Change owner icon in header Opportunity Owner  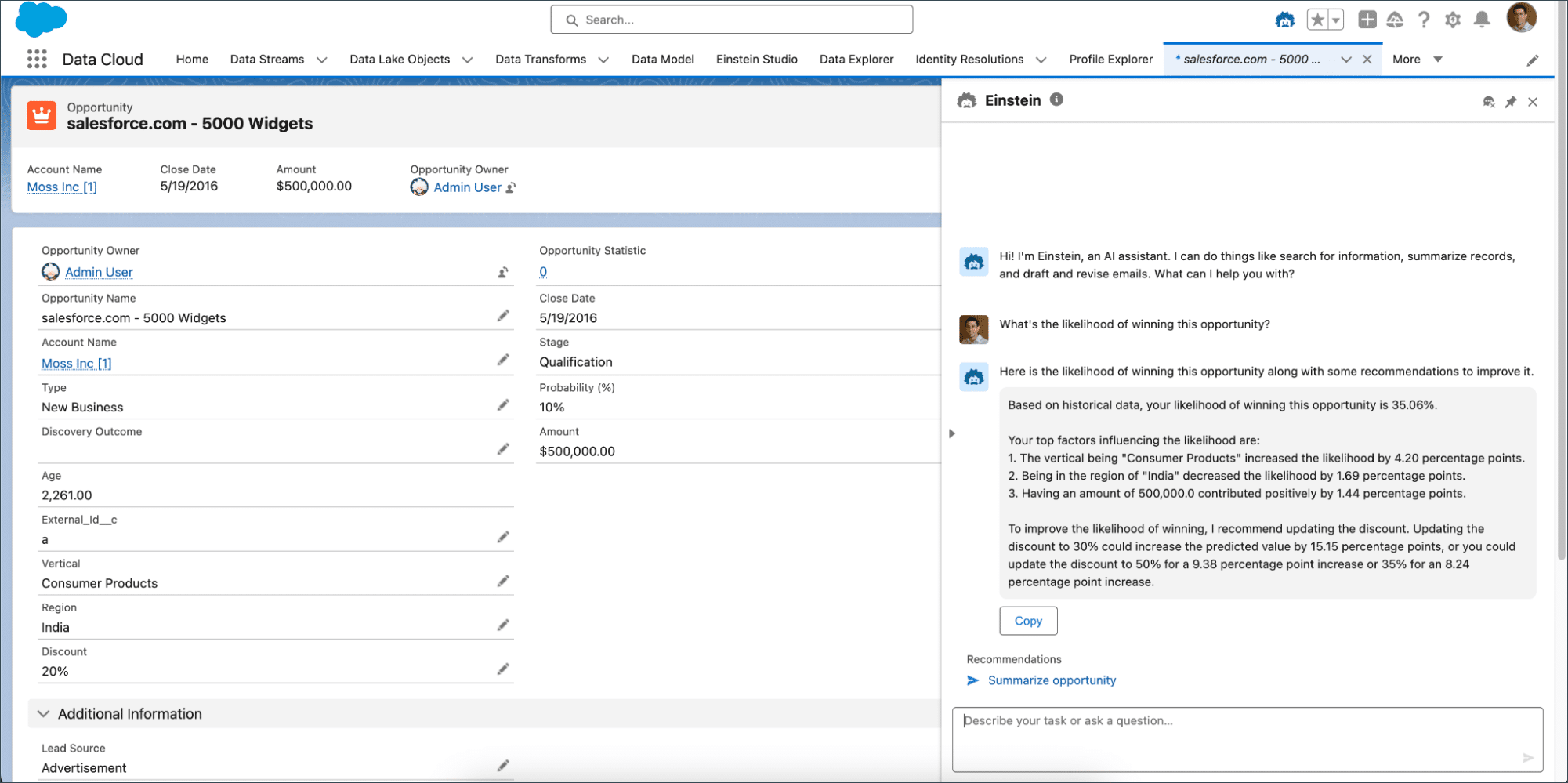click(x=511, y=187)
